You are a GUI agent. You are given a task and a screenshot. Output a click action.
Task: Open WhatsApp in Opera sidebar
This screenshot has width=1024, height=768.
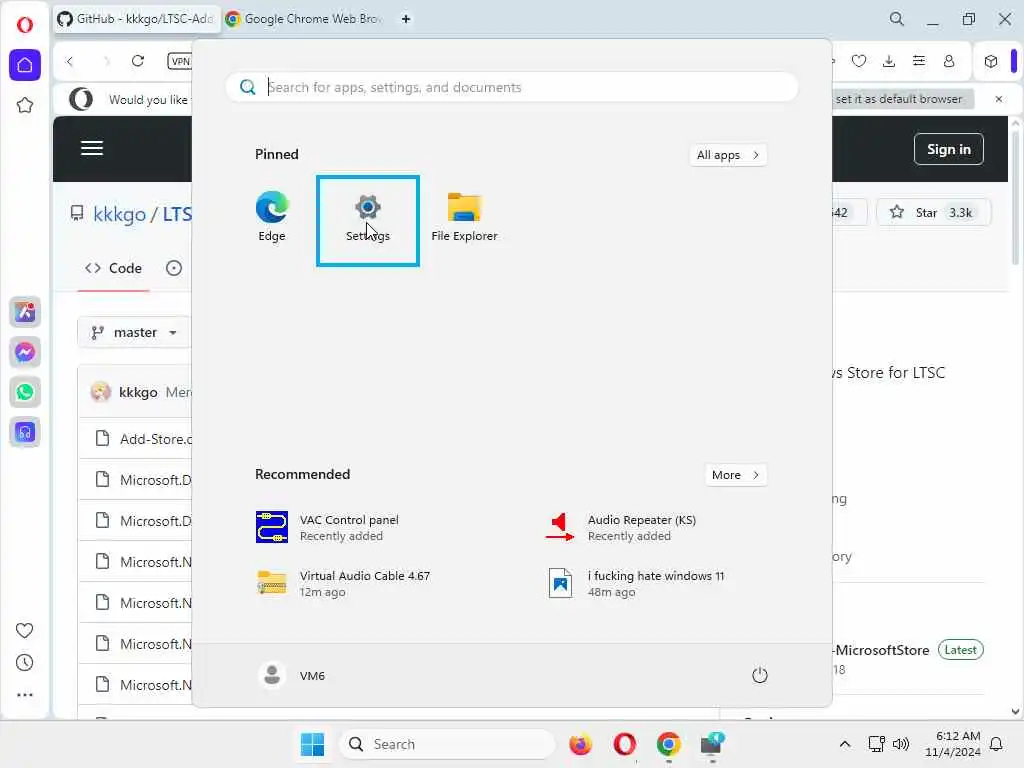(x=25, y=392)
